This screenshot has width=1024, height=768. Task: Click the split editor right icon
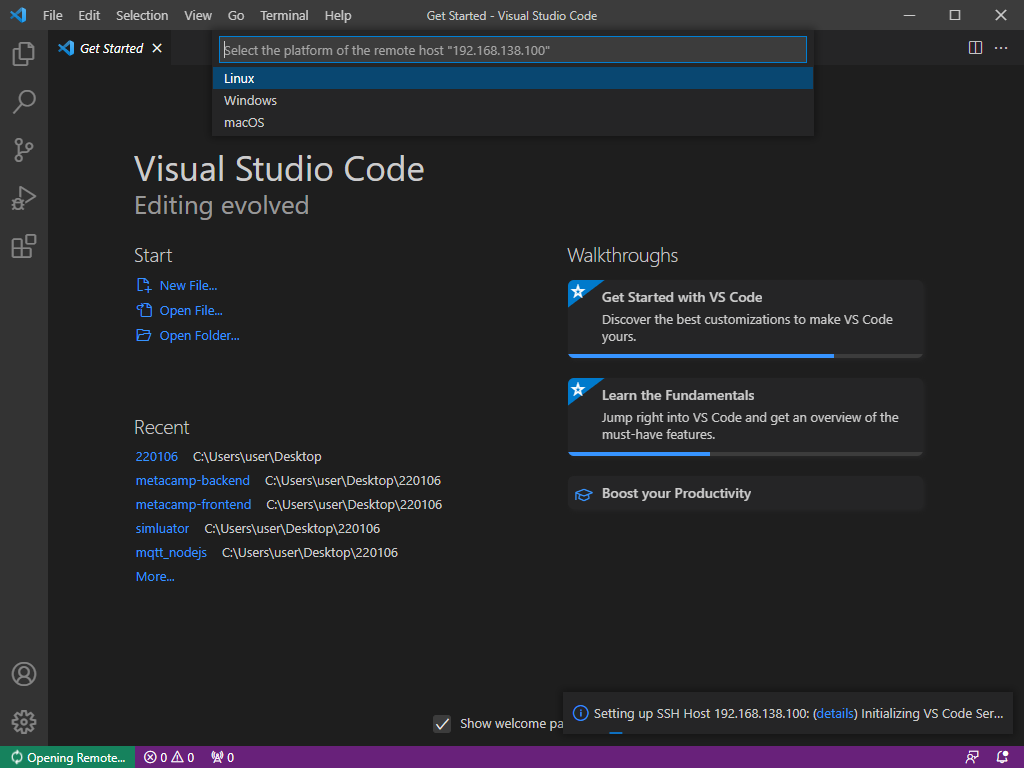[x=975, y=48]
